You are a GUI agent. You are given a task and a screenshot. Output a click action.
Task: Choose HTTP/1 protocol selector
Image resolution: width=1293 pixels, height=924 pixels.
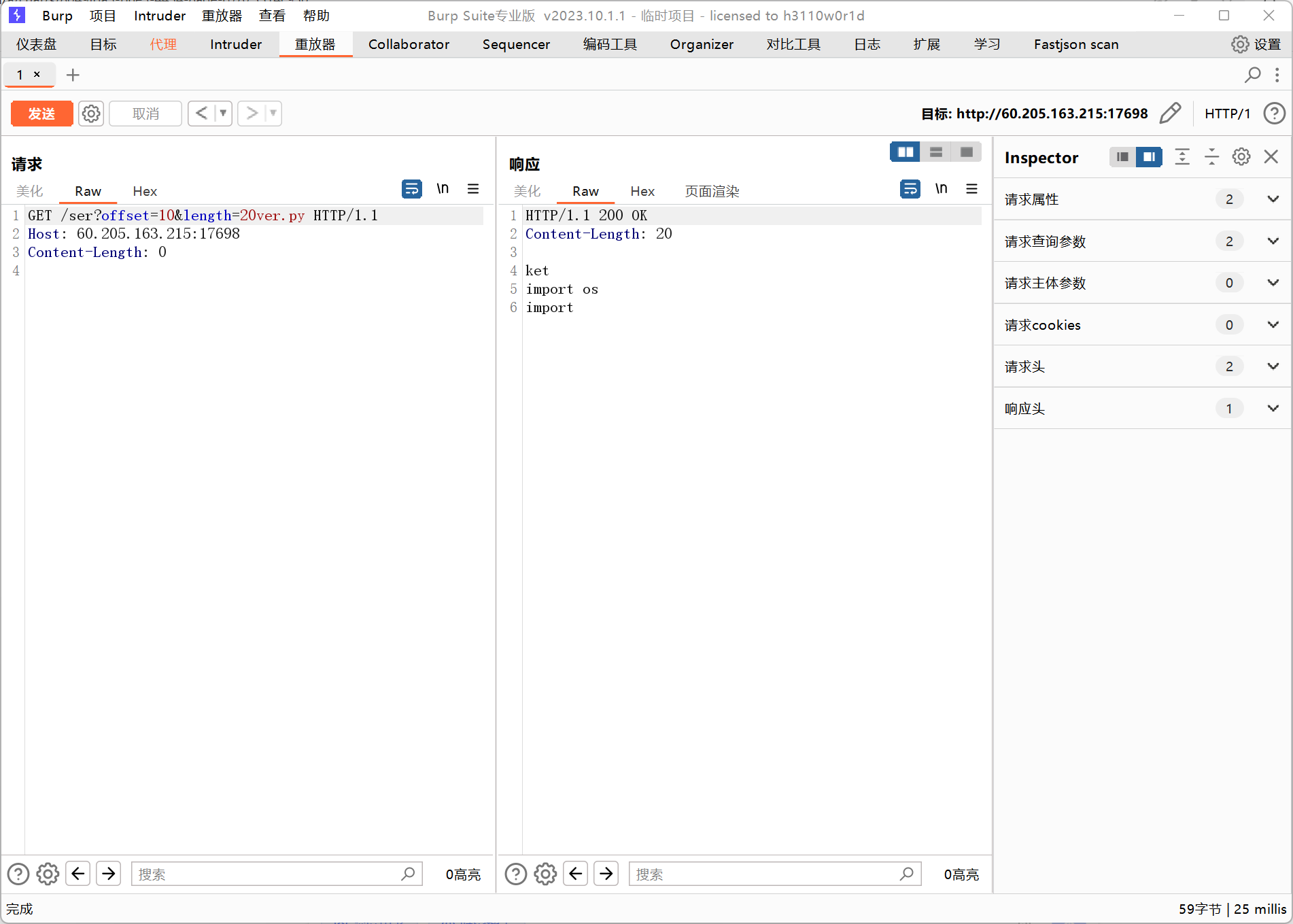point(1227,114)
